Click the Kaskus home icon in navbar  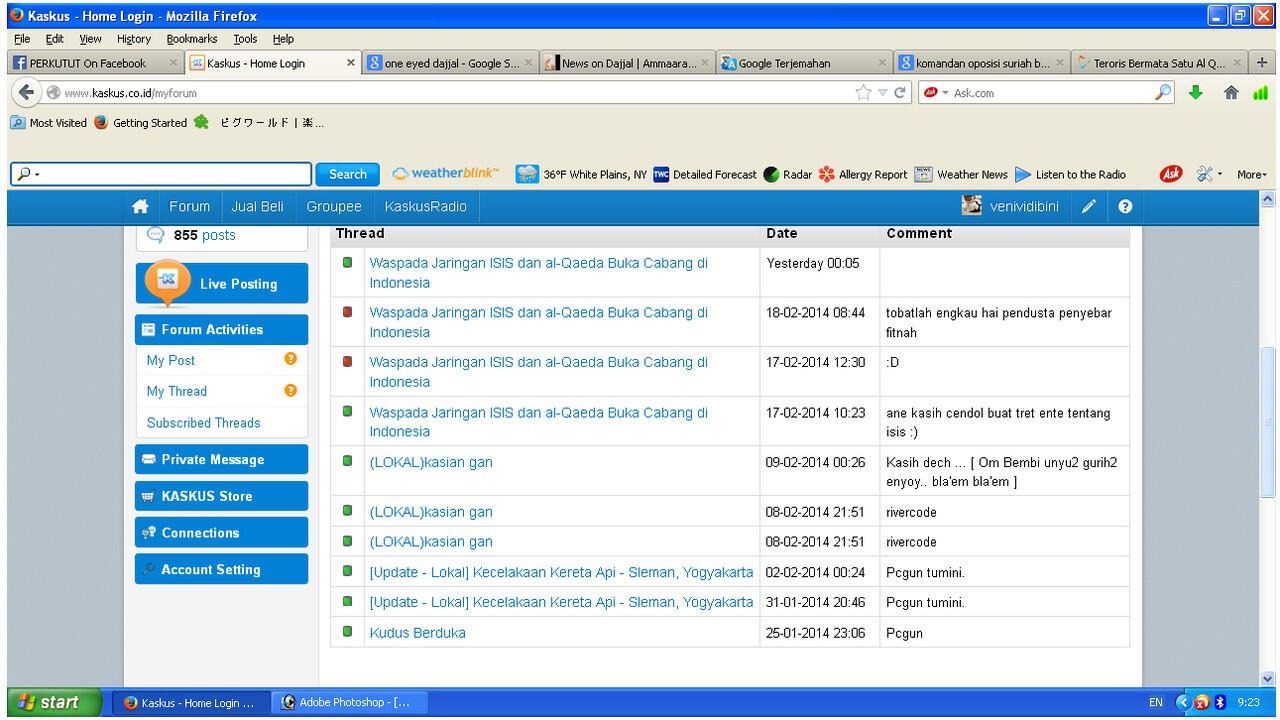click(x=140, y=206)
